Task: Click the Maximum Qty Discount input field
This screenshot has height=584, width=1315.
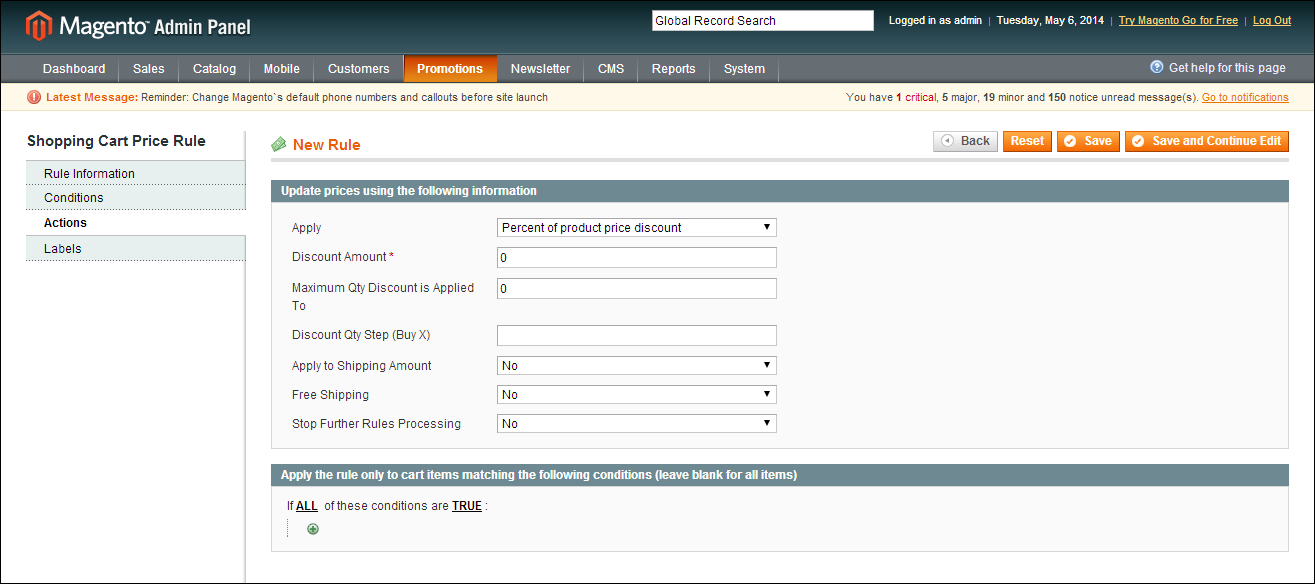Action: [x=637, y=289]
